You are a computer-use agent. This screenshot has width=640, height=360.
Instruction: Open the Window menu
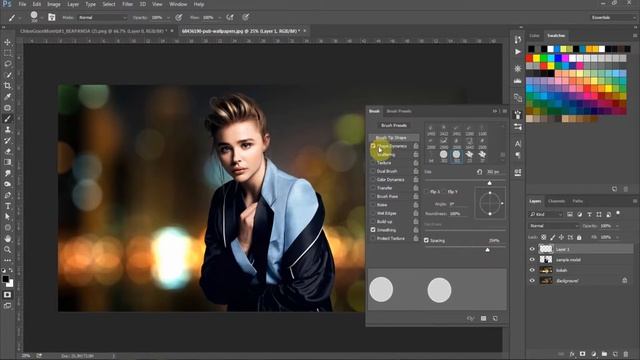[178, 4]
